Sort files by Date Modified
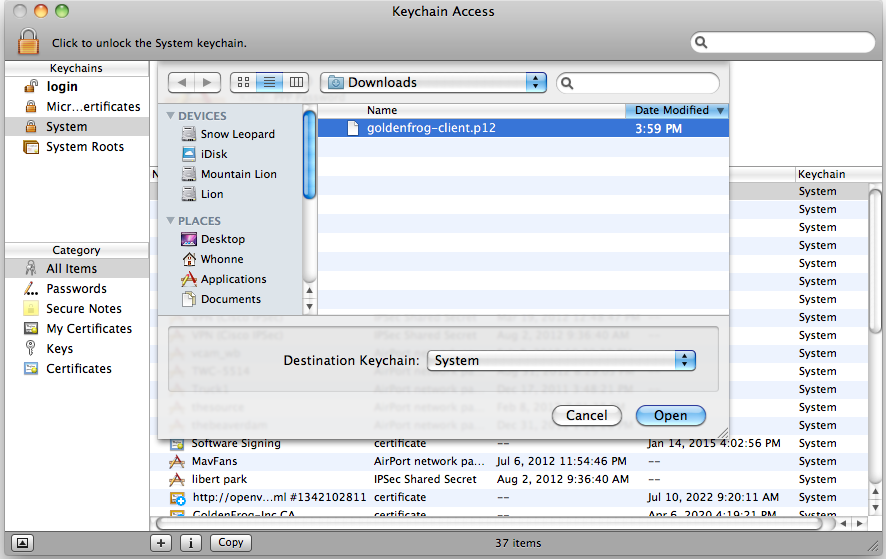 [x=677, y=110]
